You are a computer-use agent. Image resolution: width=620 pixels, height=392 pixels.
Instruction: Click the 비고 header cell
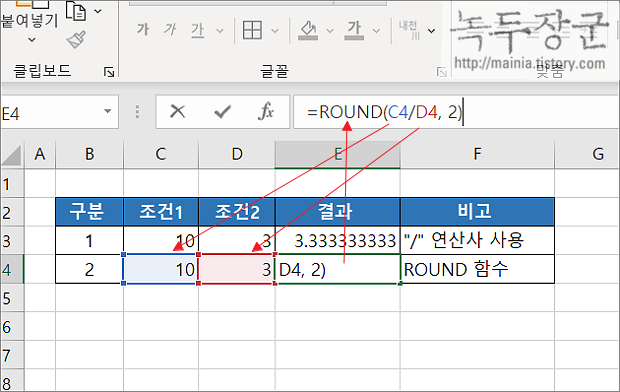pos(477,212)
